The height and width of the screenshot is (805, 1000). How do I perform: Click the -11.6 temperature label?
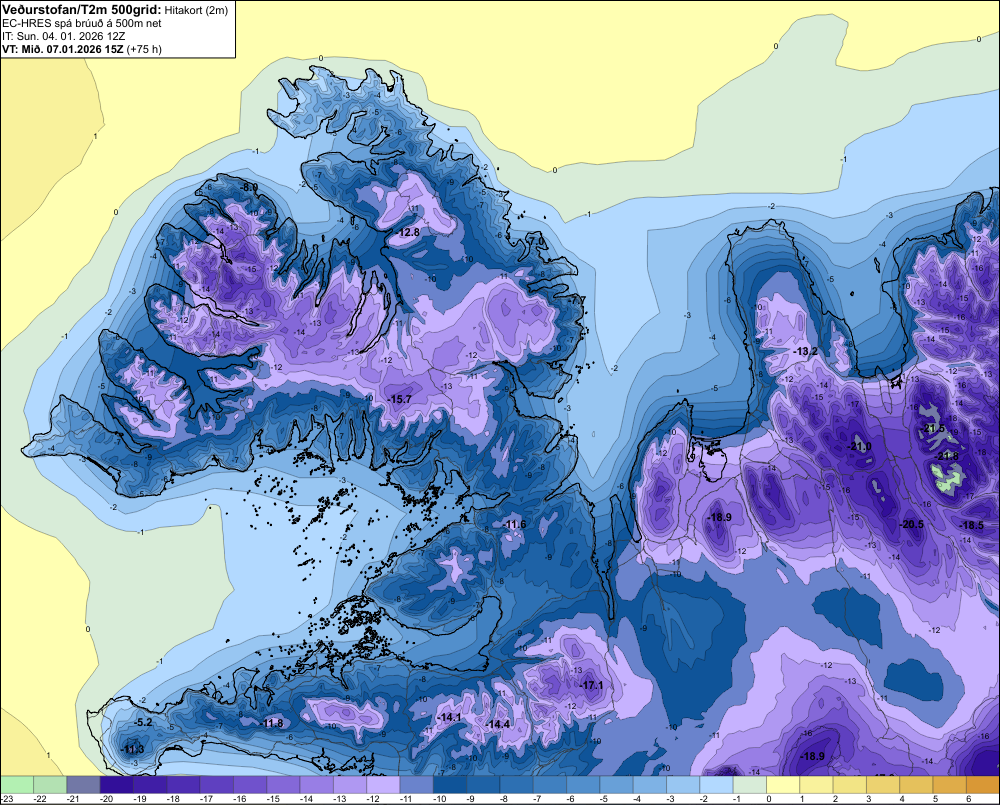(x=514, y=524)
